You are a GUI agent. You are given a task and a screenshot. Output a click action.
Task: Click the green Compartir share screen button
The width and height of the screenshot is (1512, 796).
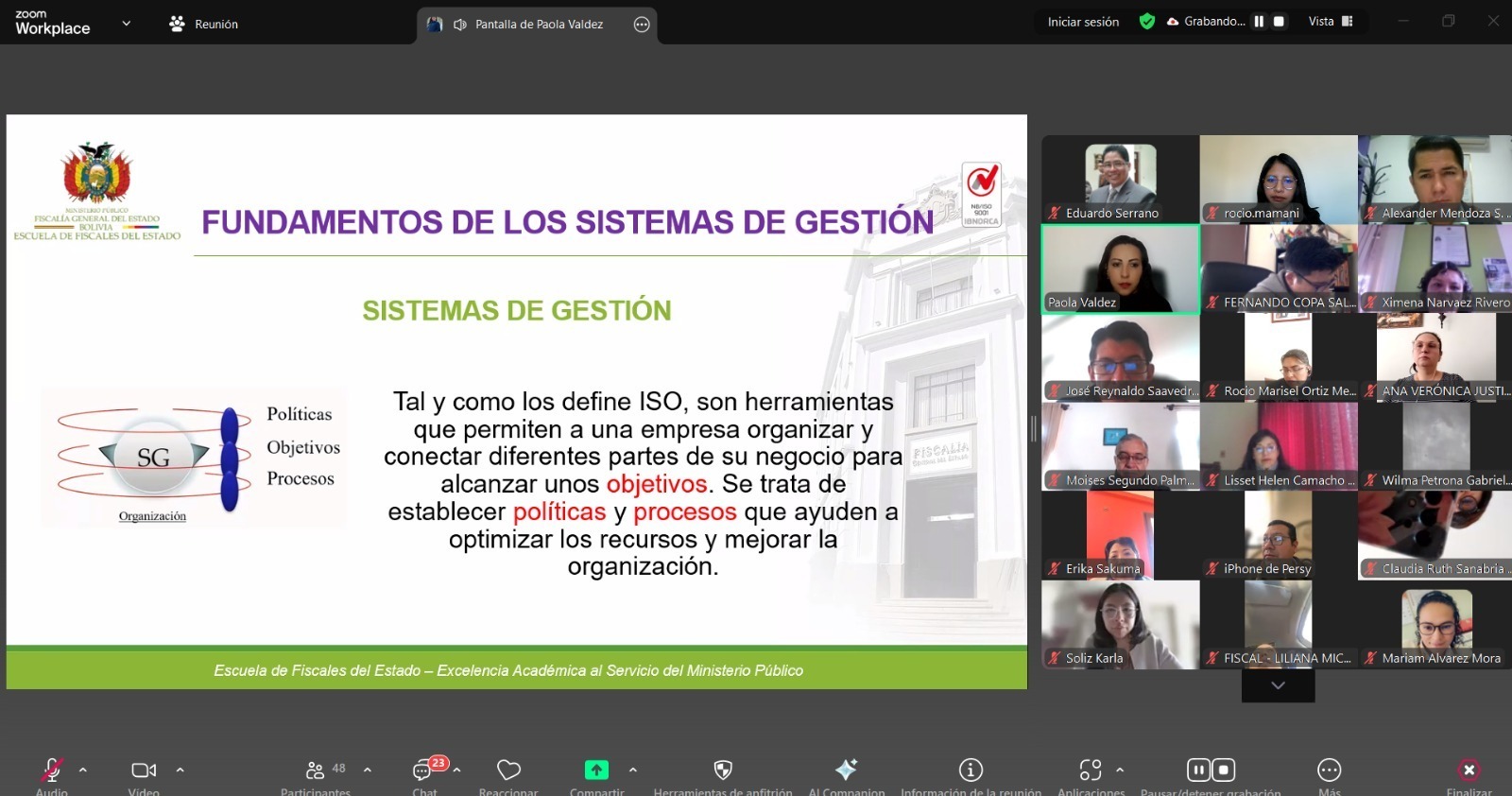point(596,770)
